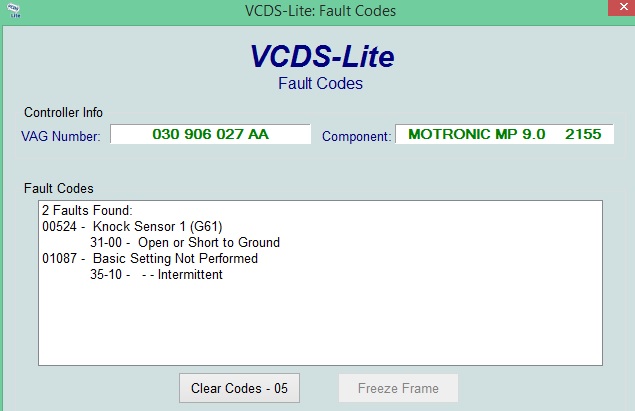Select the 31-00 Open or Short to Ground line

[184, 242]
